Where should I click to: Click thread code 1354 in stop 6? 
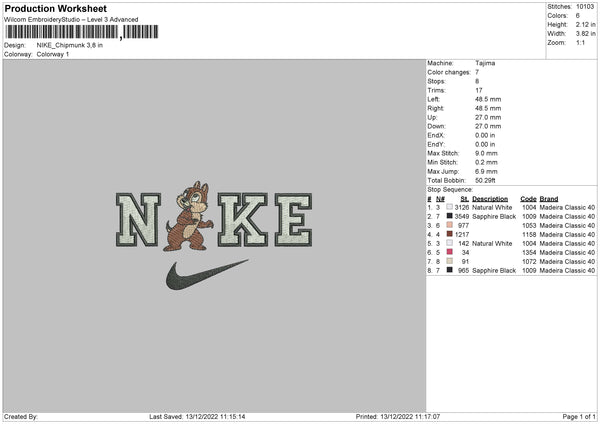[x=529, y=253]
